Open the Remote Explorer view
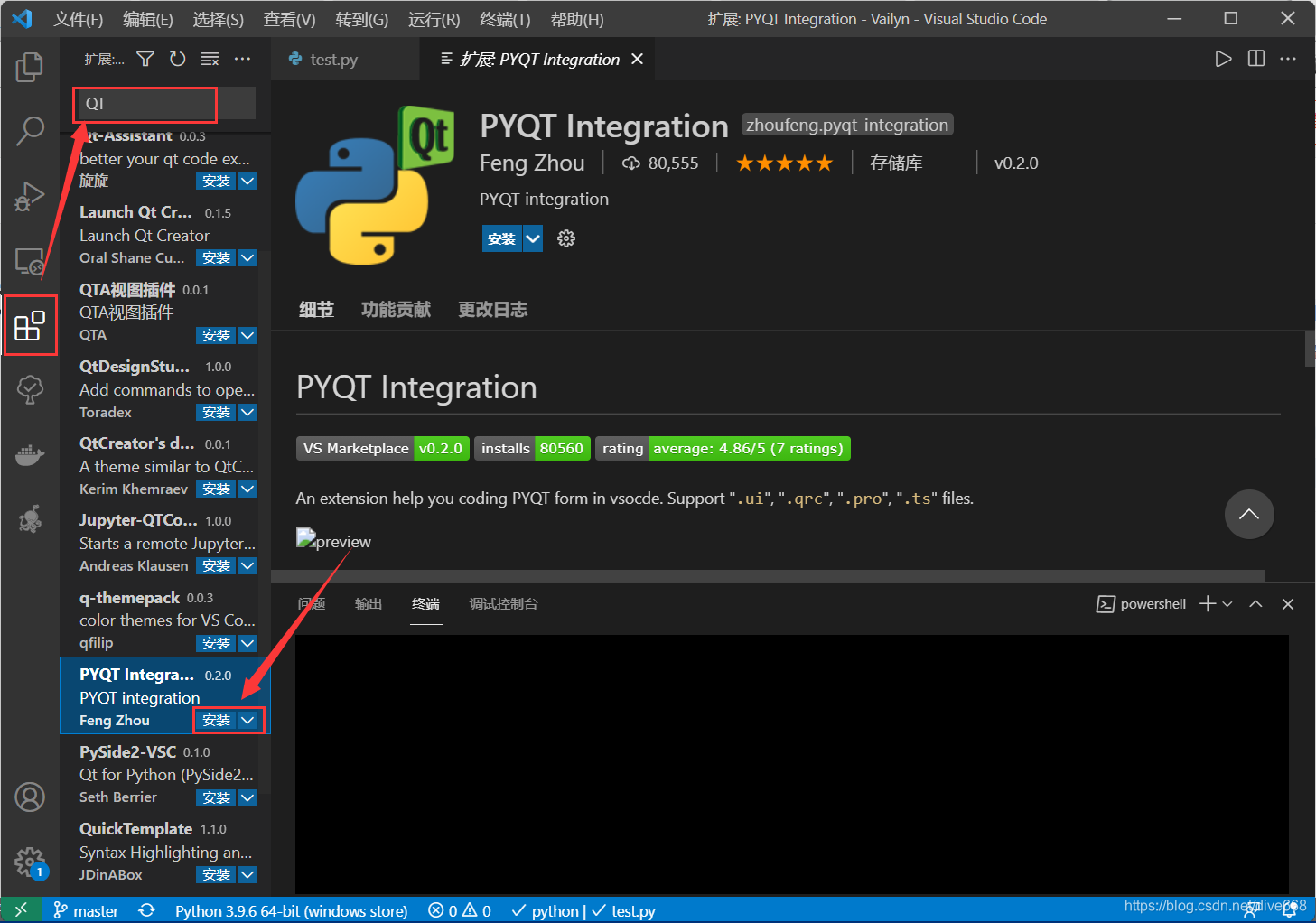Image resolution: width=1316 pixels, height=923 pixels. click(x=30, y=262)
